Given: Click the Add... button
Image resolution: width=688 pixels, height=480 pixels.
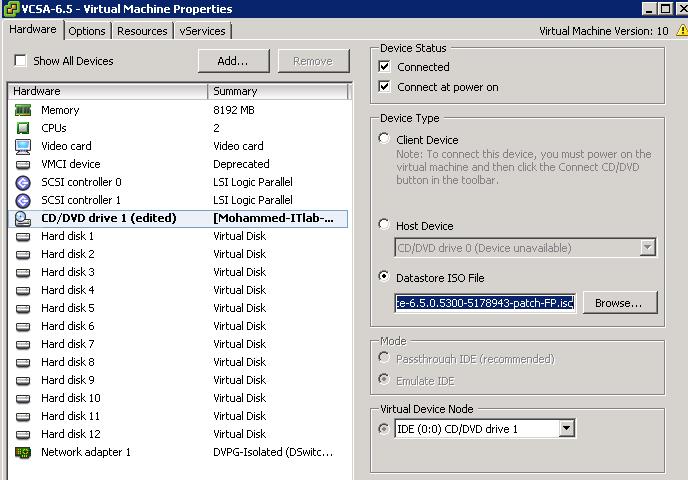Looking at the screenshot, I should (232, 61).
